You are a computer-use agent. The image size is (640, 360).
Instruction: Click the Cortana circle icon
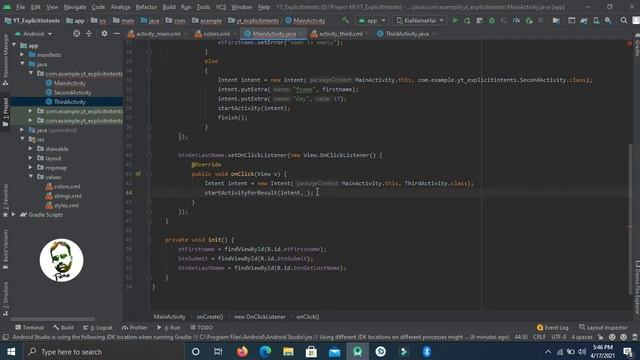(196, 351)
